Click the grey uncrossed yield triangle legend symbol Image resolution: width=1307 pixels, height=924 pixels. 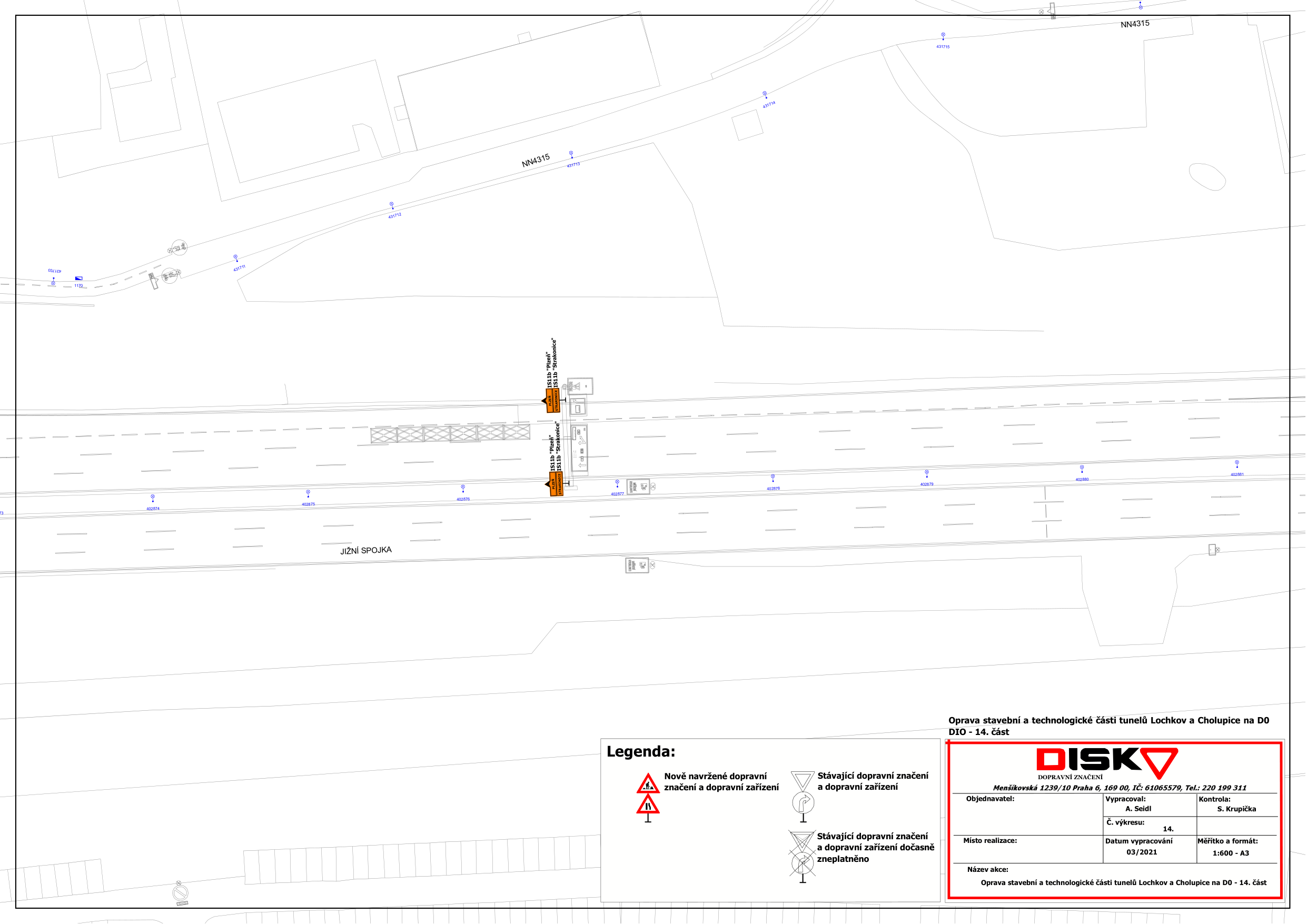point(802,781)
